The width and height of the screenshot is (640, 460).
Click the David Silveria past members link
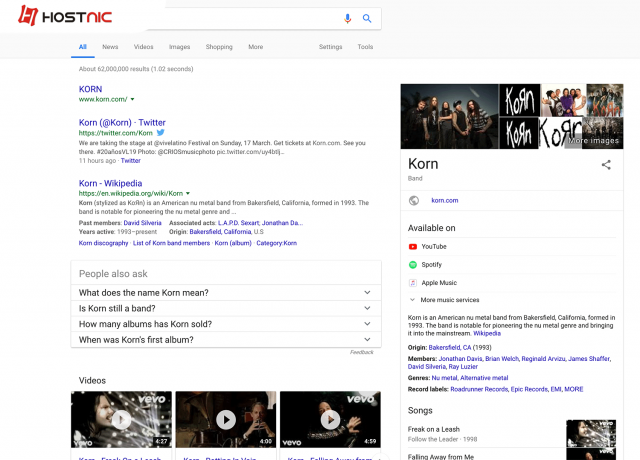[x=142, y=223]
